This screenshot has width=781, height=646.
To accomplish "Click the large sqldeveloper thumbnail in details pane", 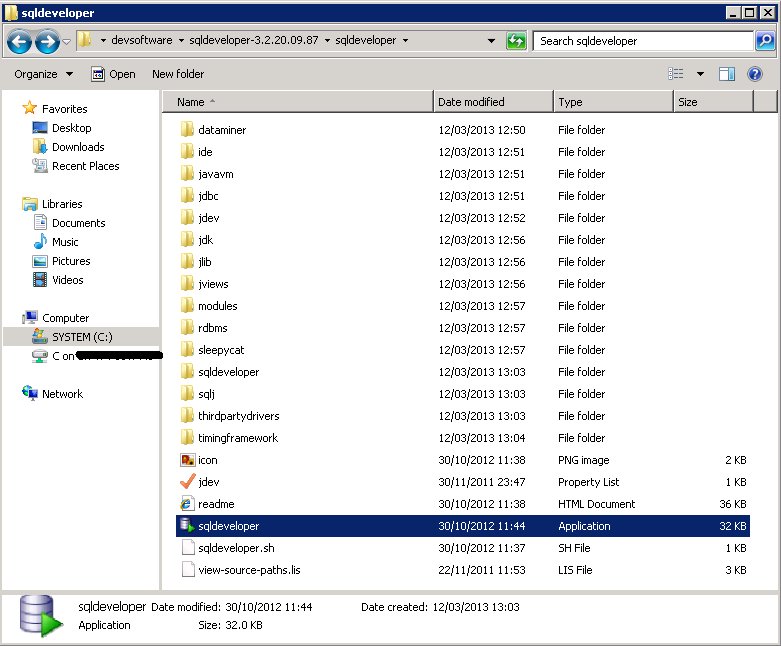I will (x=41, y=616).
